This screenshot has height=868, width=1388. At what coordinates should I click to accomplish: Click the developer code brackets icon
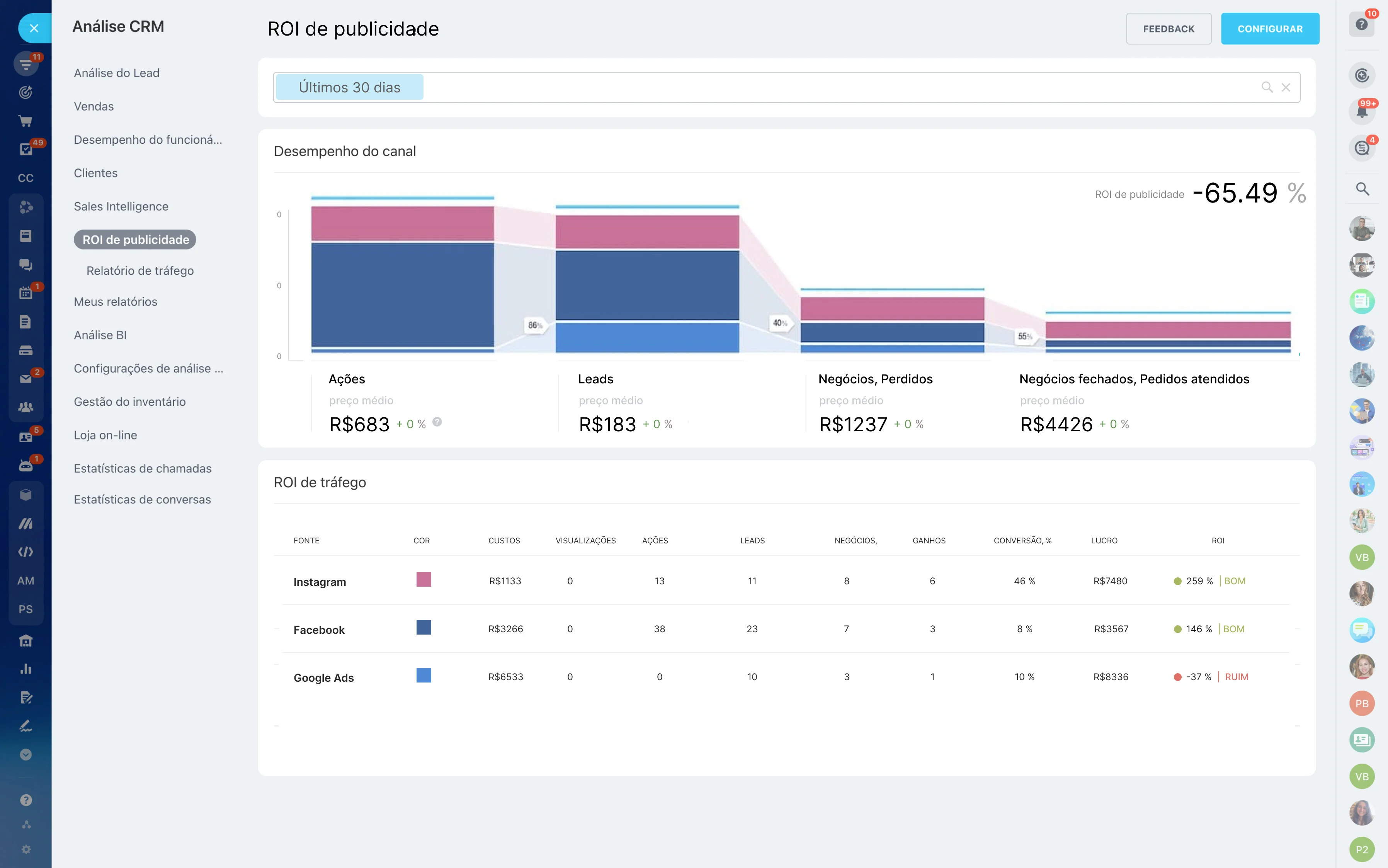point(25,552)
